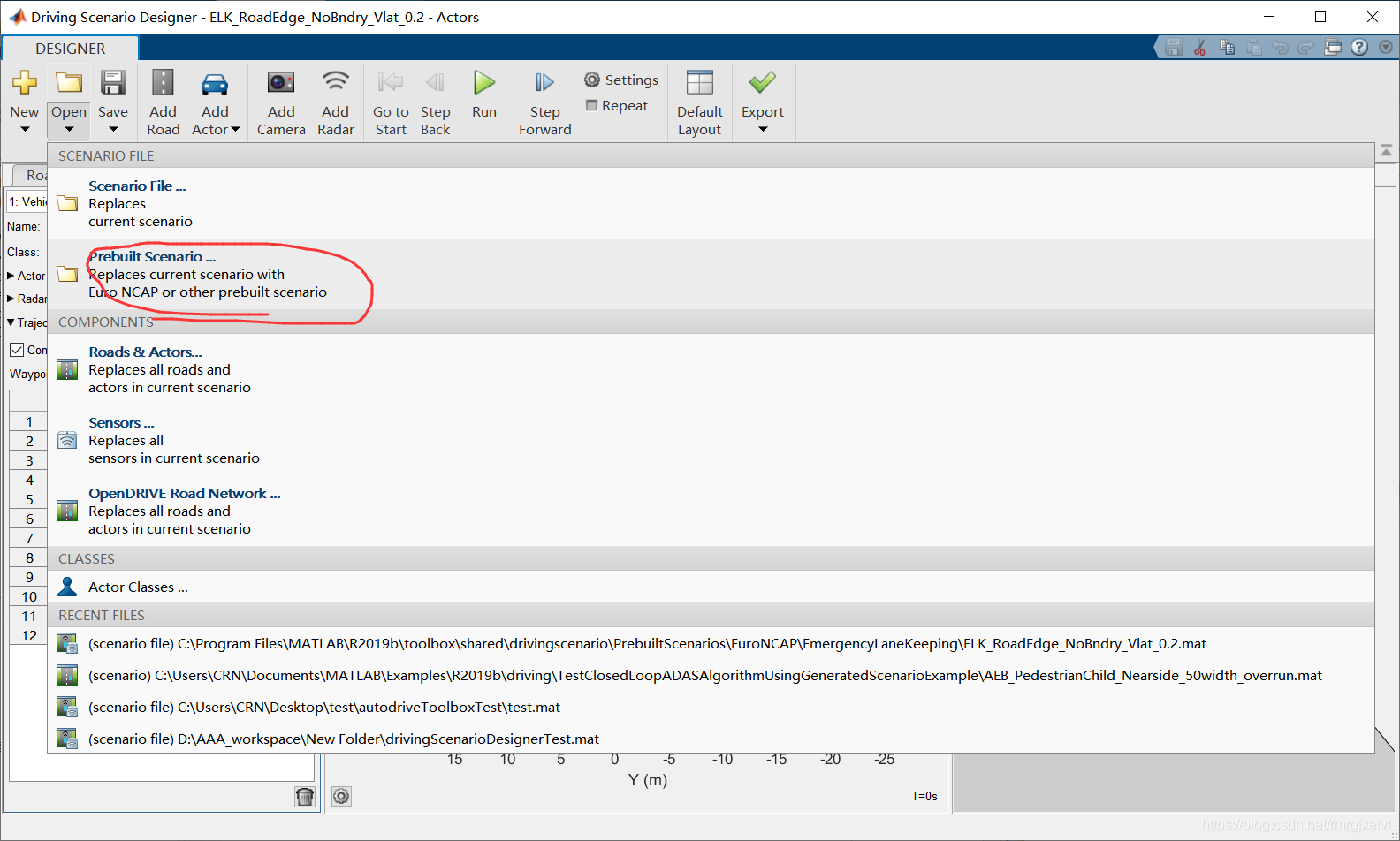The height and width of the screenshot is (841, 1400).
Task: Click Scenario File folder icon in menu
Action: point(67,203)
